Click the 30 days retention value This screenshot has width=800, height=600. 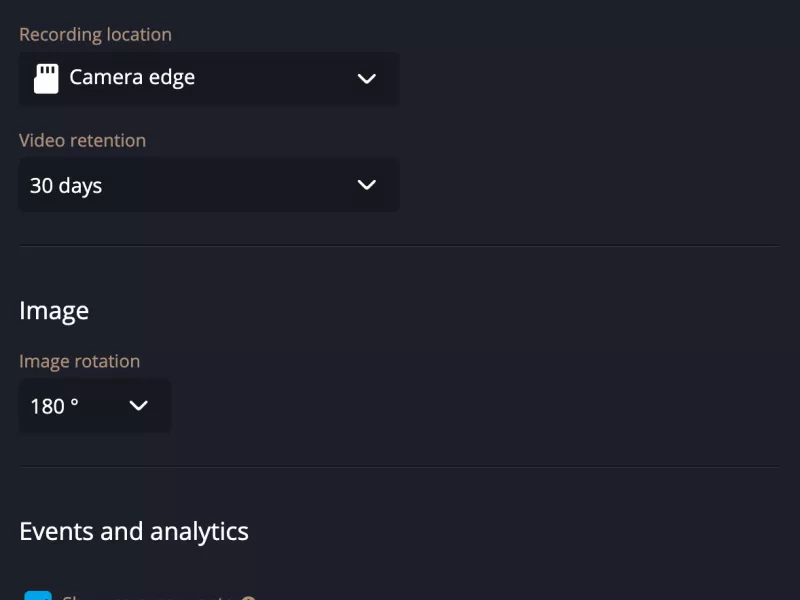tap(66, 186)
